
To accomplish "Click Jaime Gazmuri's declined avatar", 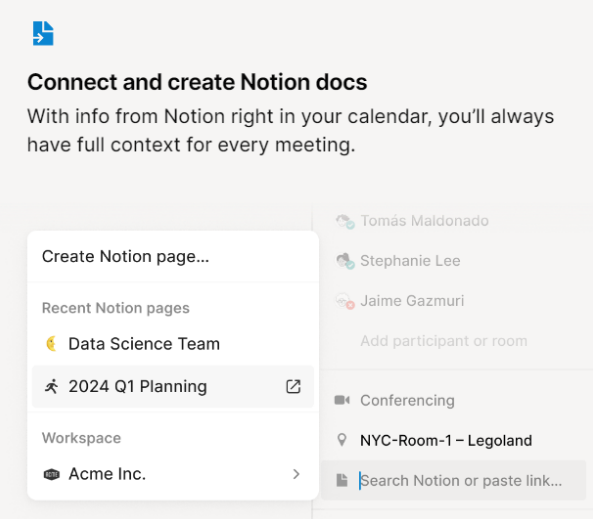I will (345, 301).
